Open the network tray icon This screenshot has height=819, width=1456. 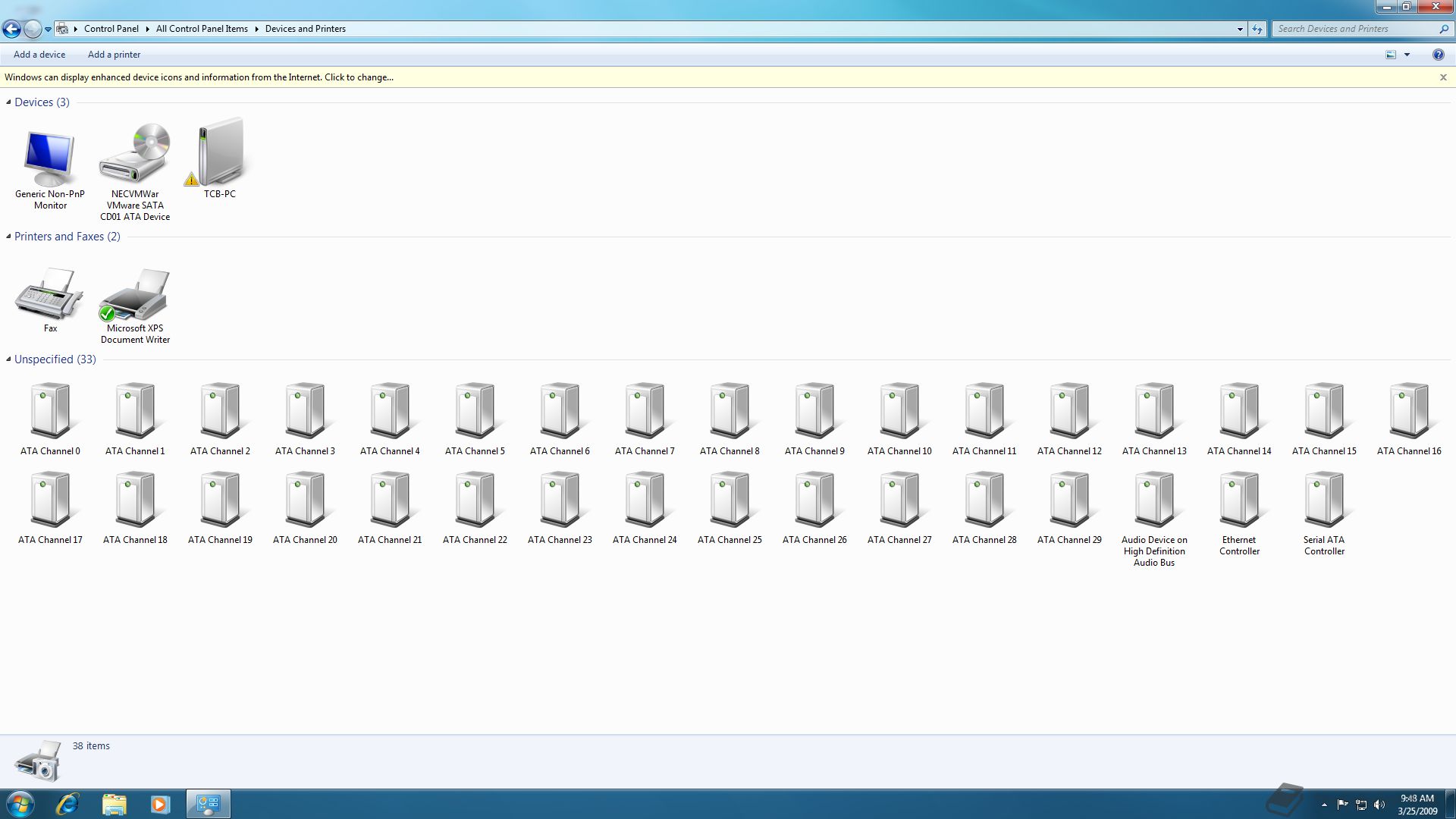pos(1361,805)
